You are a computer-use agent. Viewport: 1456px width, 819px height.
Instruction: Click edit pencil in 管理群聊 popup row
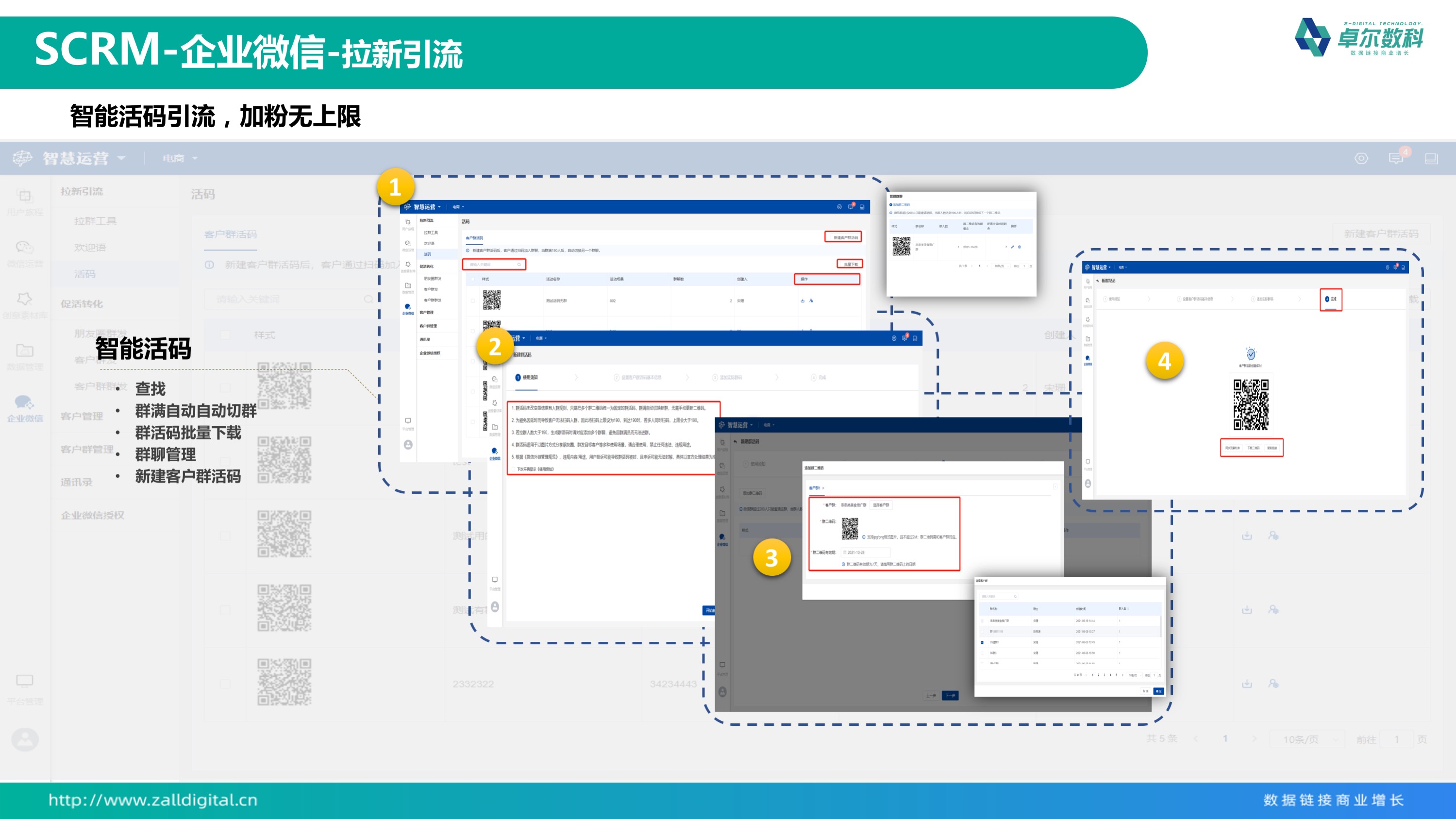[1012, 247]
